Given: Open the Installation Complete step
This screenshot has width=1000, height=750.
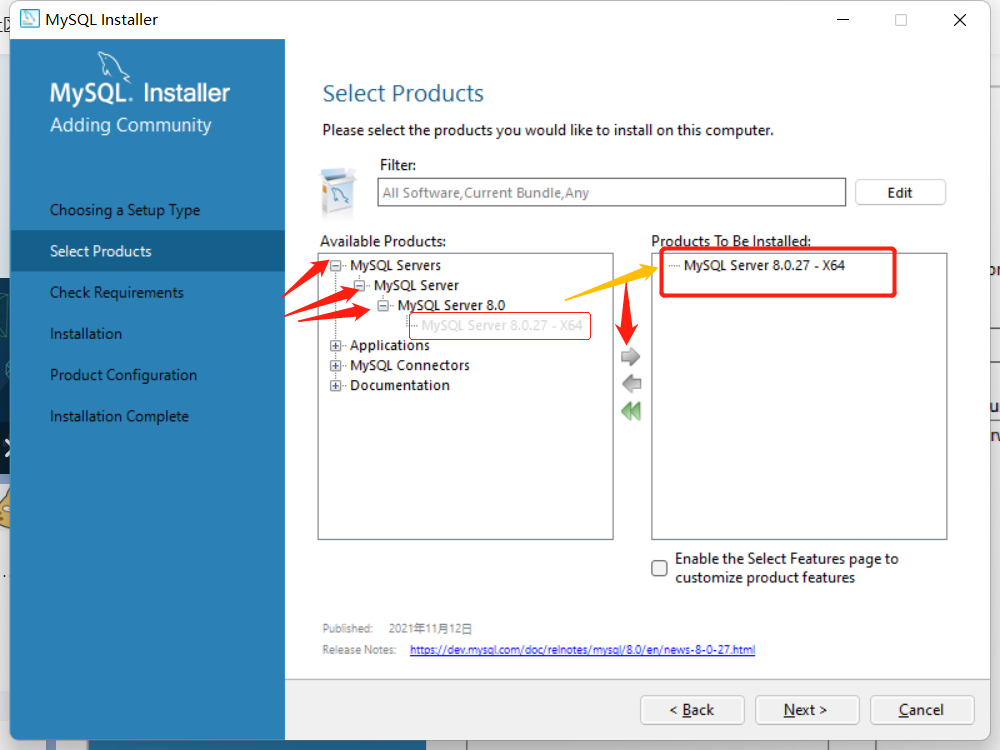Looking at the screenshot, I should coord(119,416).
